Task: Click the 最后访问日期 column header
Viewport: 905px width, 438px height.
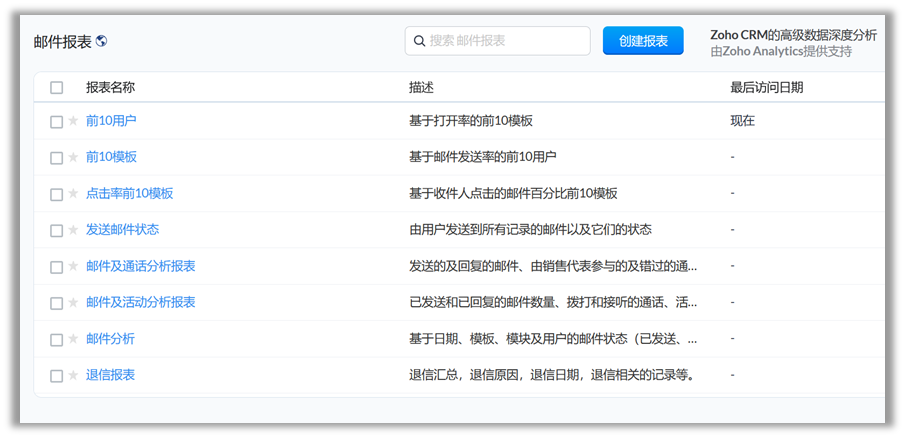Action: point(766,88)
